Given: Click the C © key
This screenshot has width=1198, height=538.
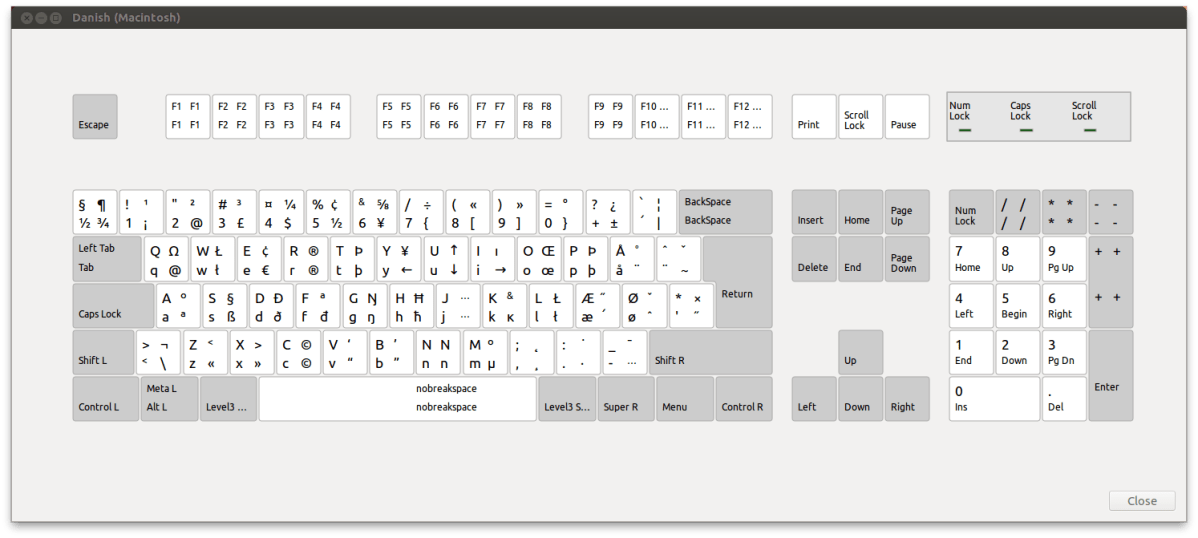Looking at the screenshot, I should tap(298, 352).
